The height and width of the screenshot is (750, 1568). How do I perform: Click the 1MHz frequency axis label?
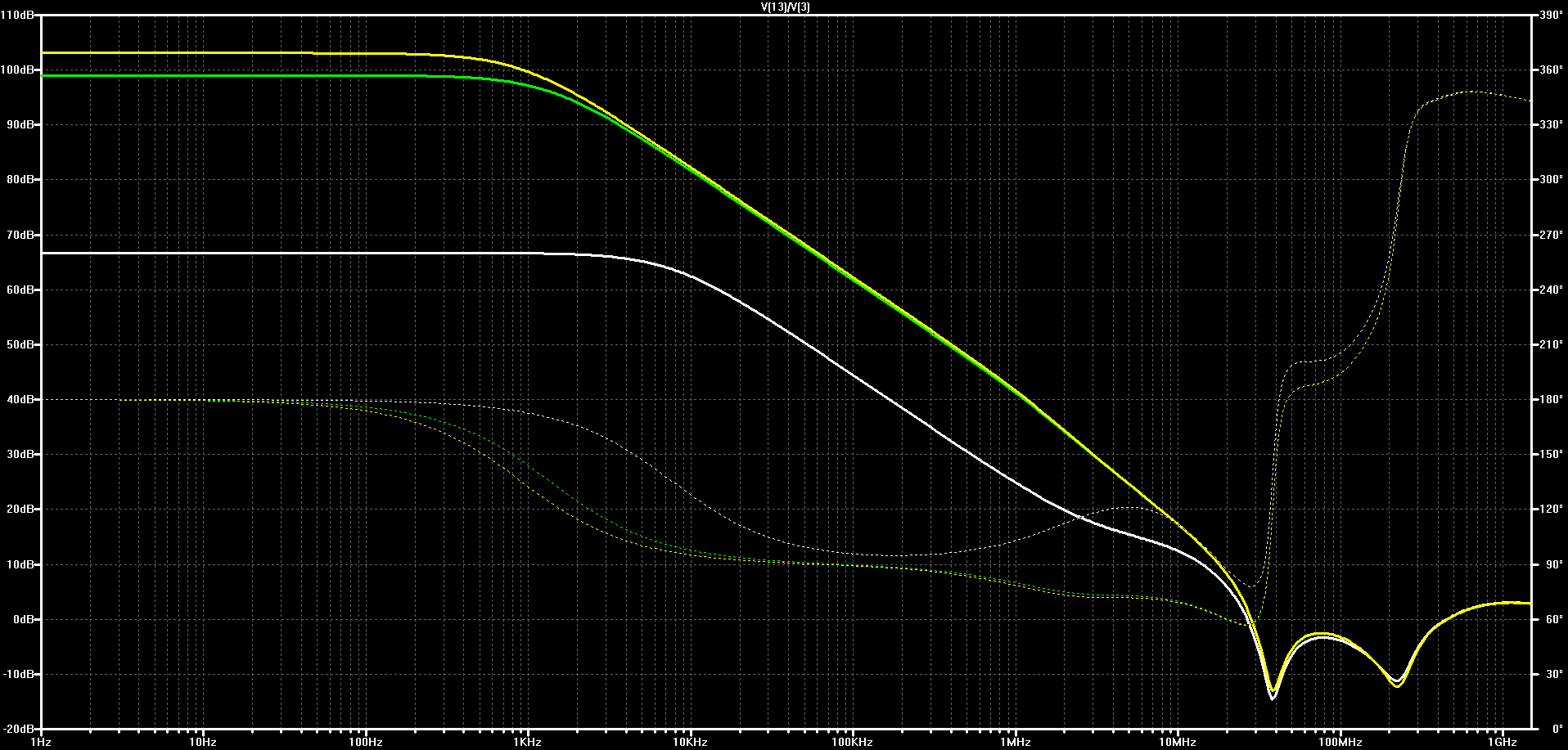click(1016, 743)
